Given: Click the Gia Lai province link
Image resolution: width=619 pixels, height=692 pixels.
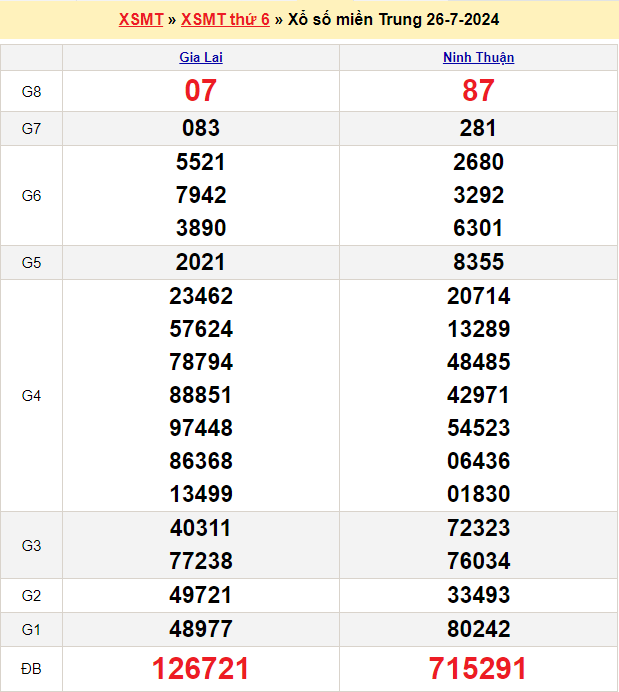Looking at the screenshot, I should point(201,58).
